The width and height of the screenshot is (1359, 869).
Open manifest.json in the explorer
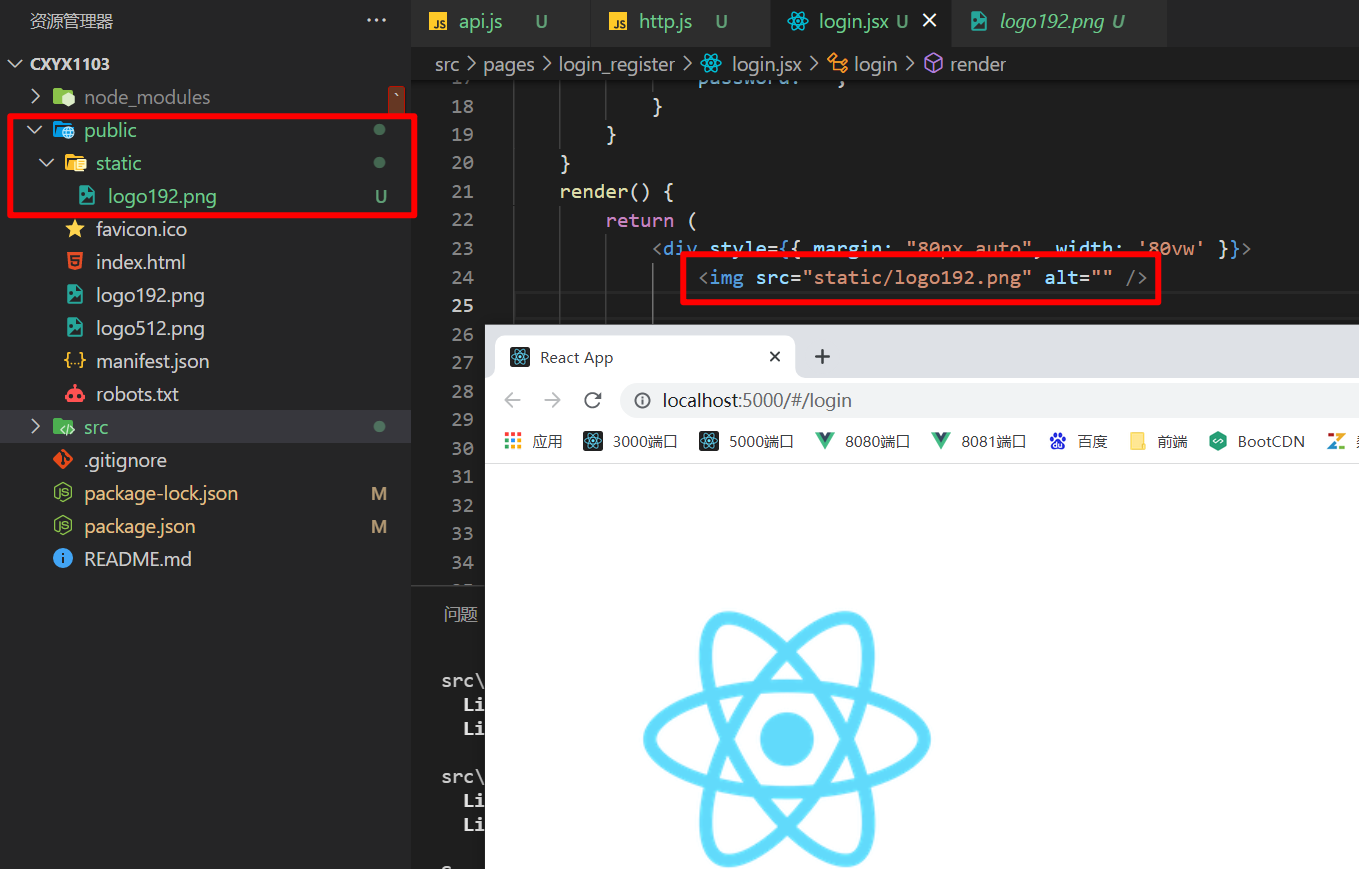click(152, 361)
